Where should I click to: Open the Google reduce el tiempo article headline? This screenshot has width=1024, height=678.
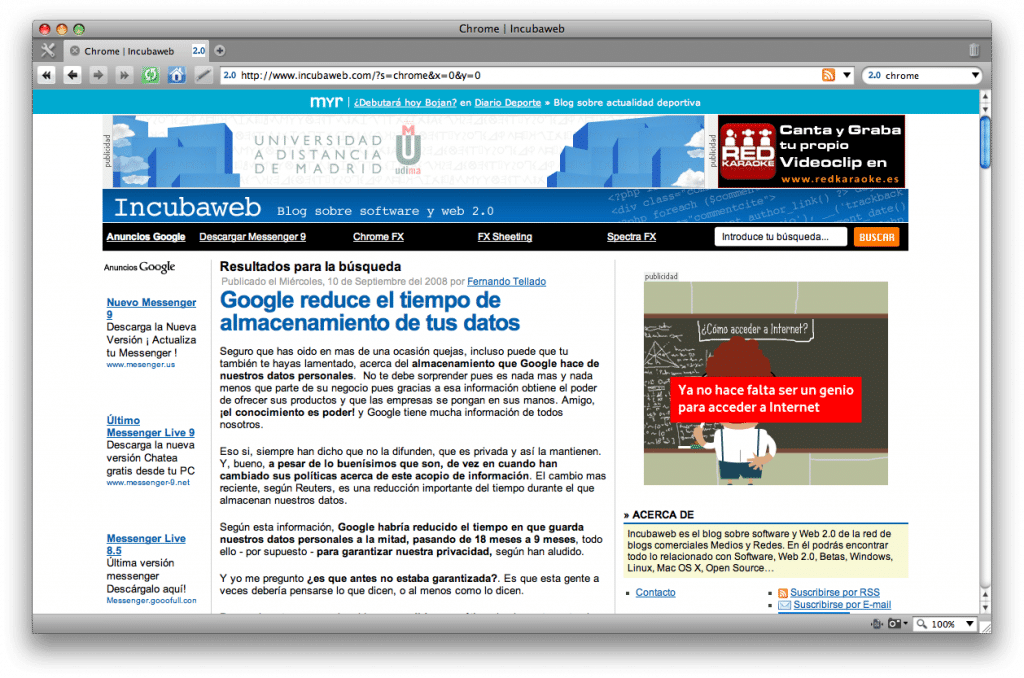click(x=370, y=311)
